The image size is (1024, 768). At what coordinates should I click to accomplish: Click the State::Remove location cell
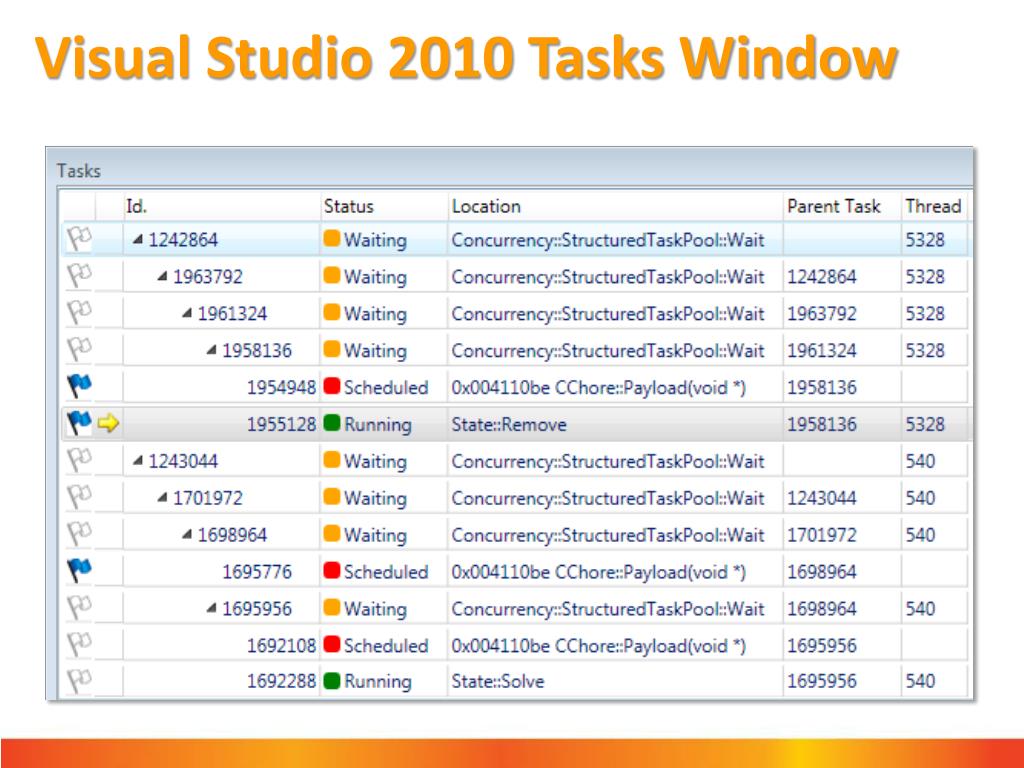pyautogui.click(x=509, y=424)
